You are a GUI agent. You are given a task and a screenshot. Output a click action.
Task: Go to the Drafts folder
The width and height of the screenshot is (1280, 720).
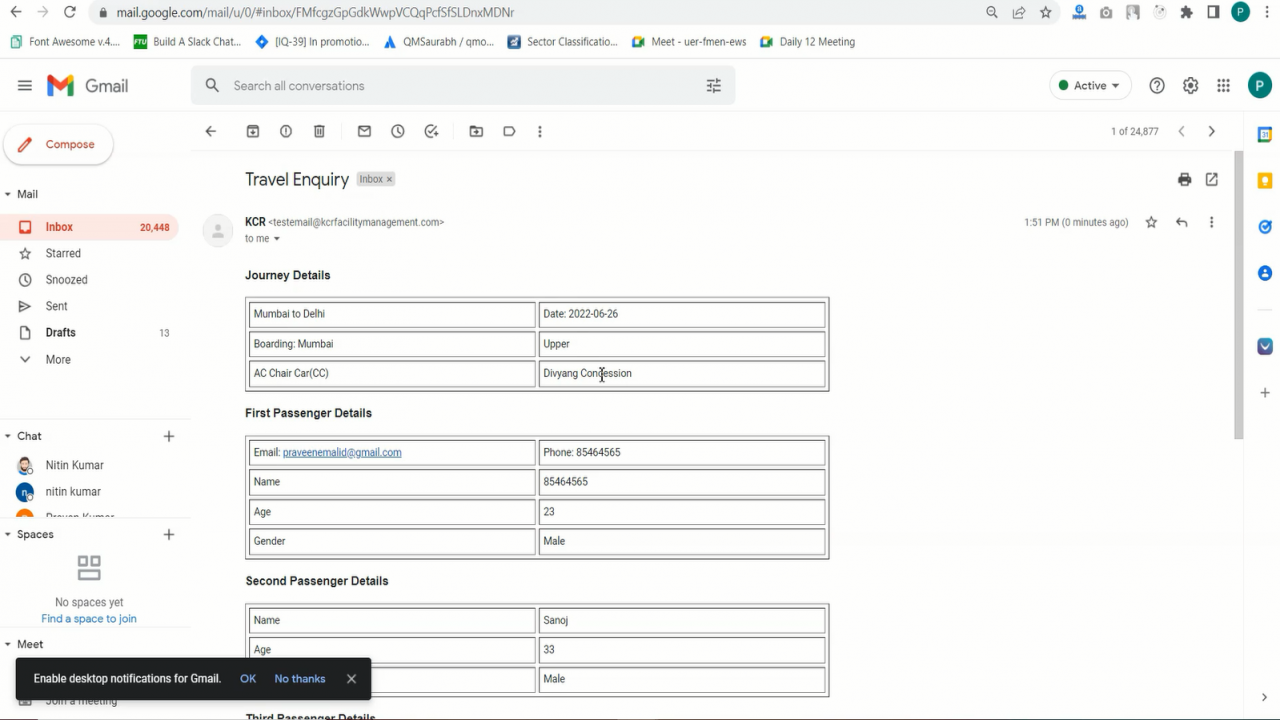click(x=60, y=332)
